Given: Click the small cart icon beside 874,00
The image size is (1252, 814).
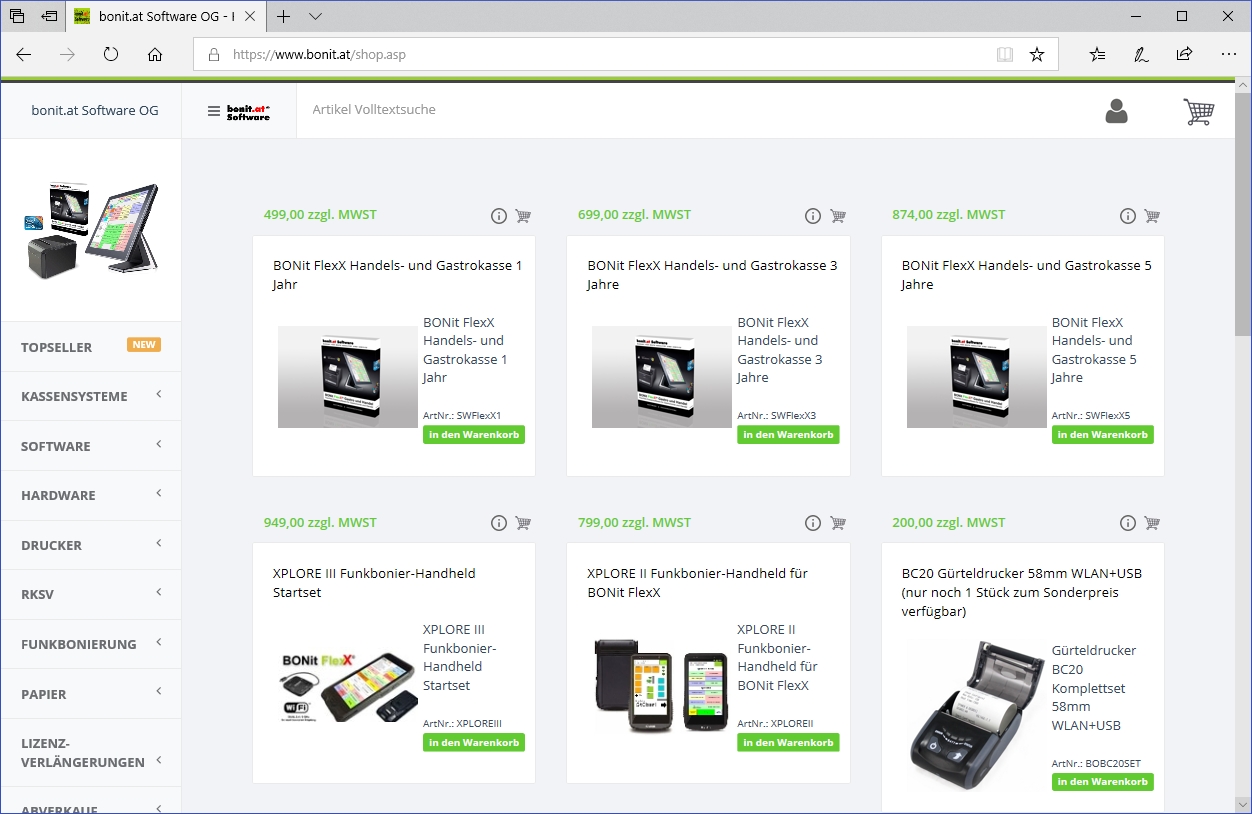Looking at the screenshot, I should 1152,216.
